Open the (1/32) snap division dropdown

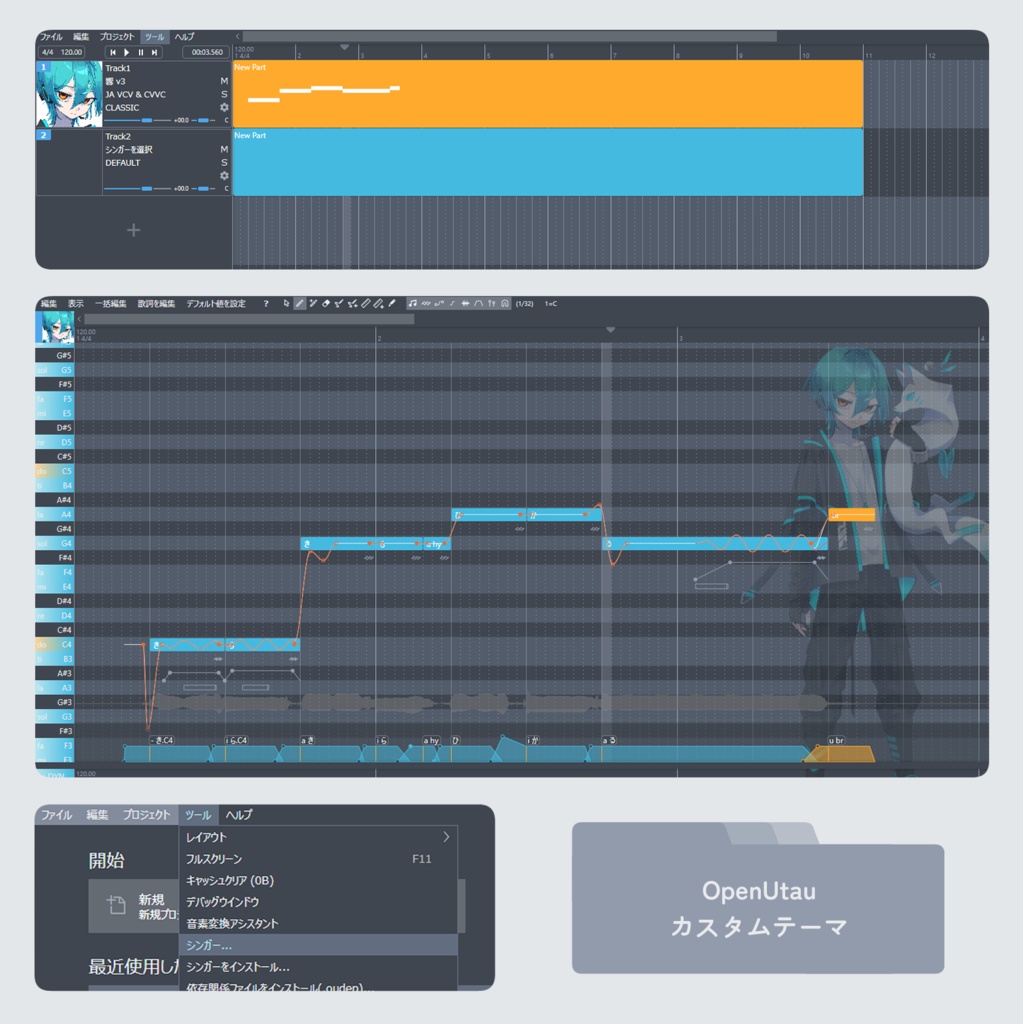click(526, 303)
